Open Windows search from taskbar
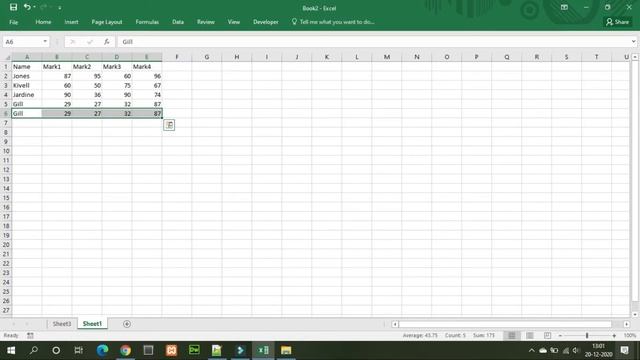This screenshot has width=640, height=360. 34,350
